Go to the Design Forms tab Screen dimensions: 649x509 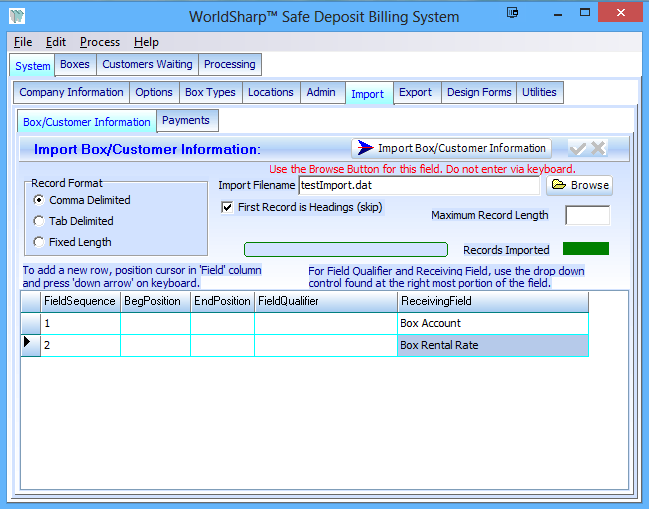[477, 92]
